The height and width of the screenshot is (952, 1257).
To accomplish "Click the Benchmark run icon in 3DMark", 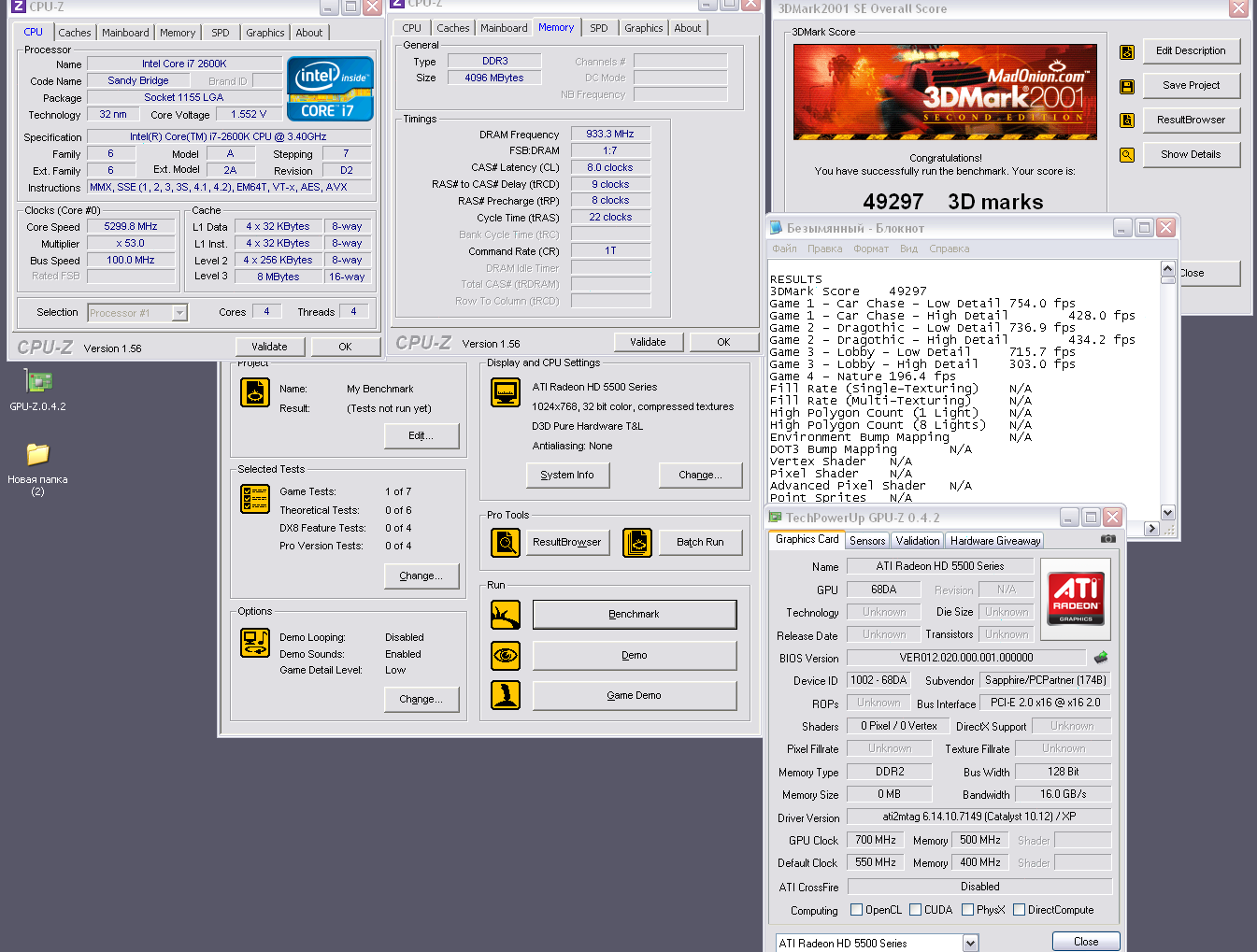I will coord(506,615).
